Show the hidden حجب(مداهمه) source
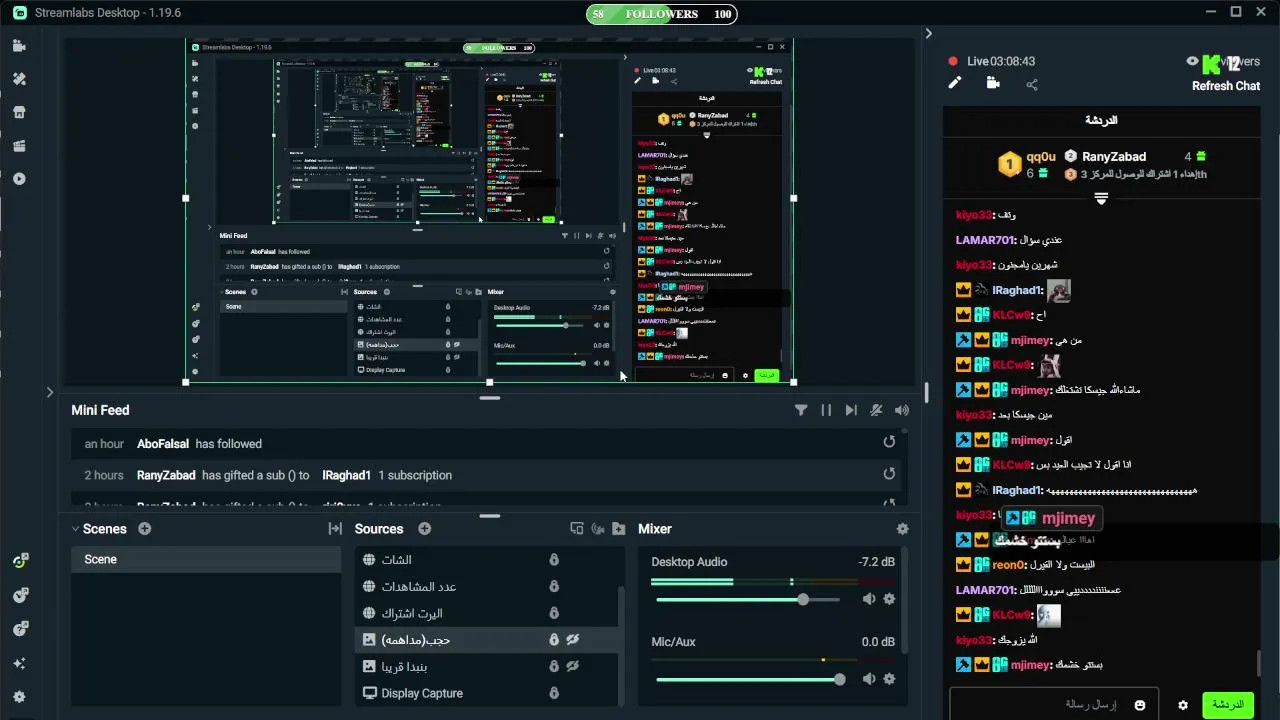The width and height of the screenshot is (1280, 720). [x=574, y=639]
